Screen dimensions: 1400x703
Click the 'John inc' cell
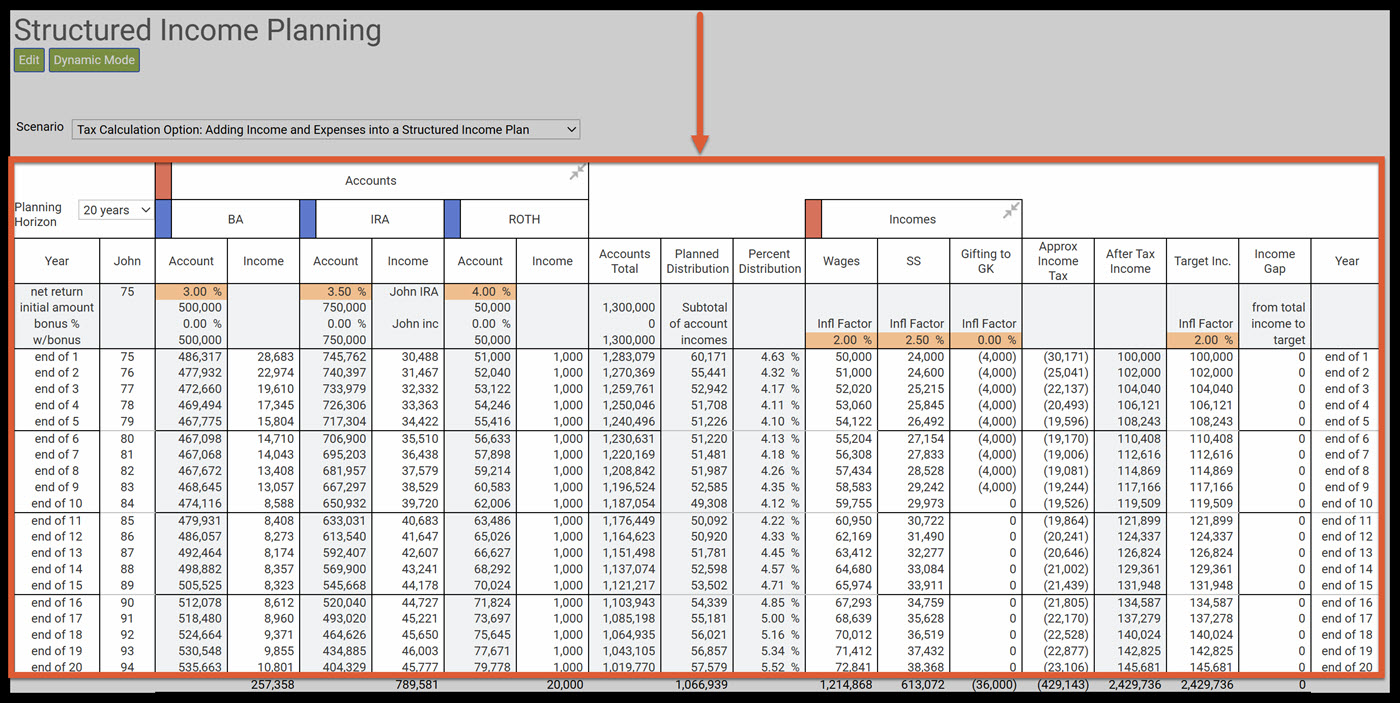tap(416, 324)
